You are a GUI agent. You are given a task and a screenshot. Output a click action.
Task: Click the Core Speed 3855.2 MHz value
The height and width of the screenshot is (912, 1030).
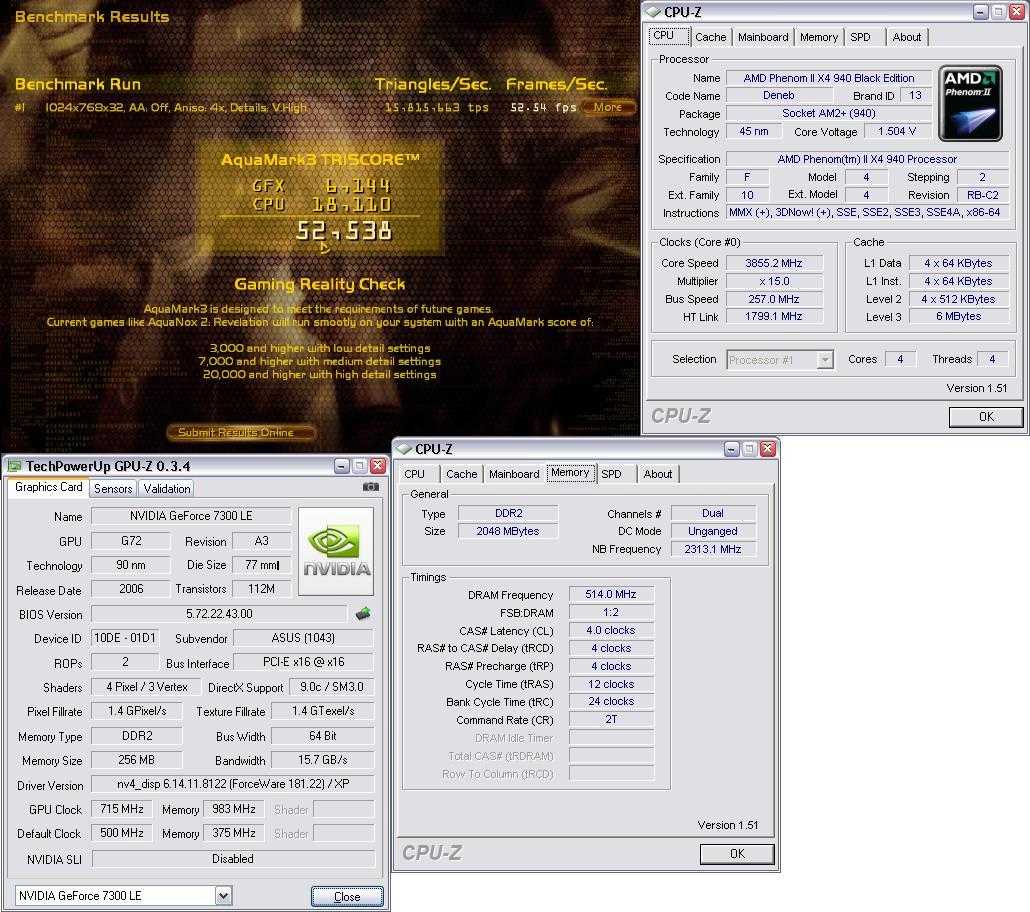(x=774, y=263)
